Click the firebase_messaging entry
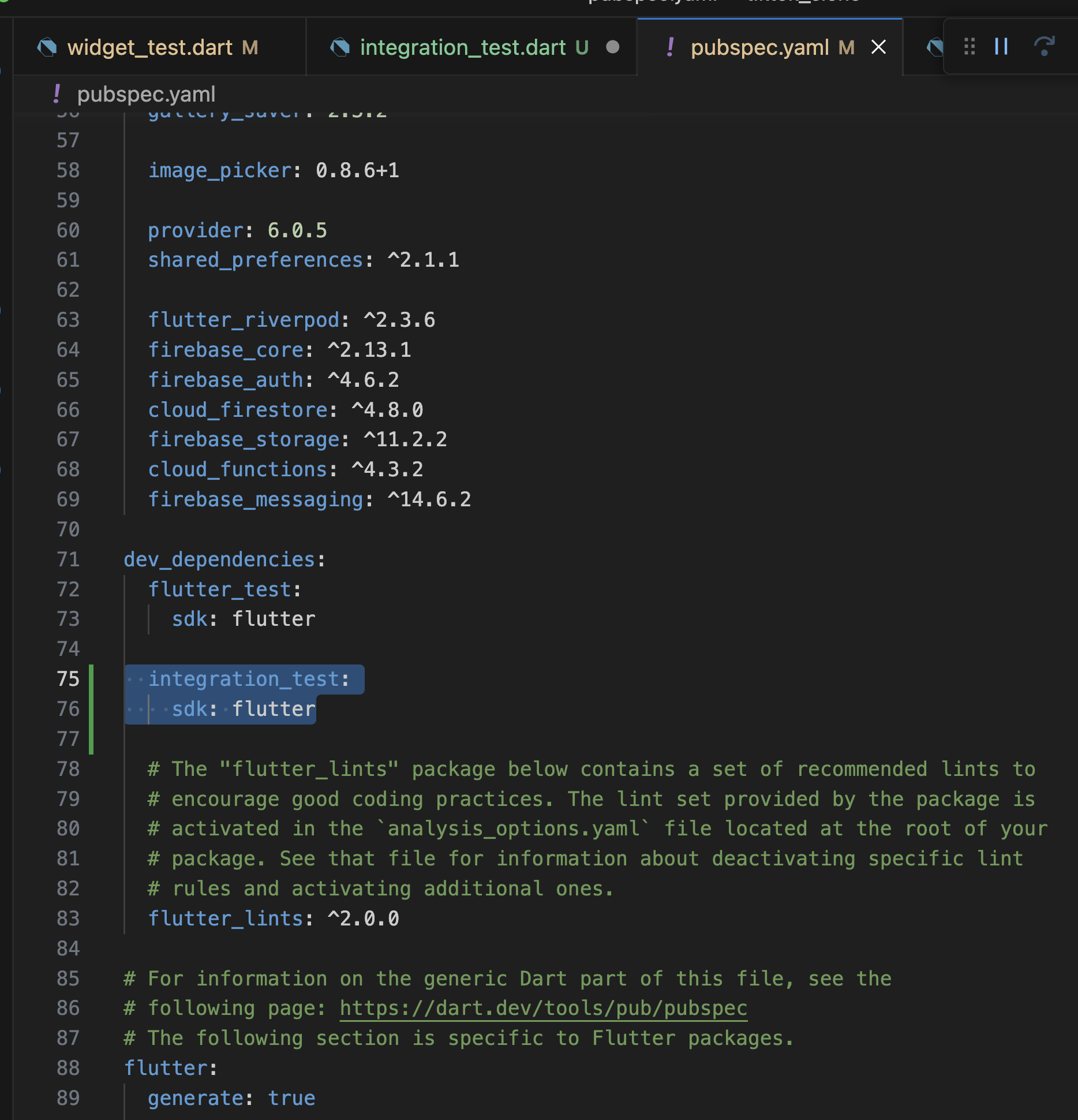Screen dimensions: 1078x1120 click(309, 499)
